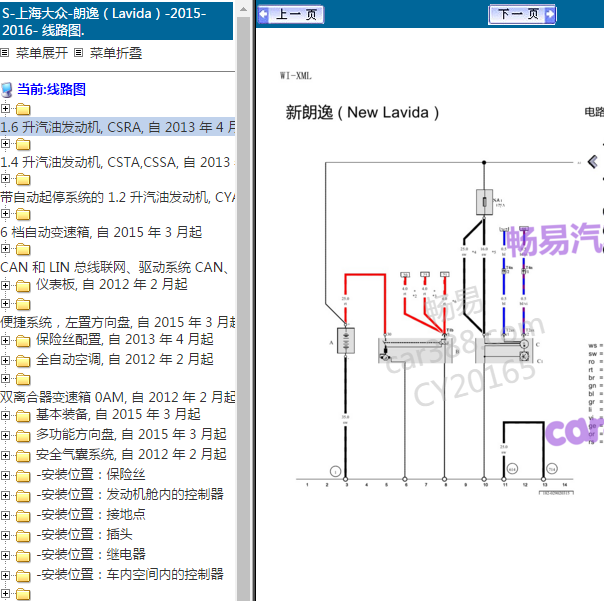This screenshot has width=604, height=601.
Task: Click folder icon above 6 档自动变速箱 row
Action: pyautogui.click(x=23, y=214)
